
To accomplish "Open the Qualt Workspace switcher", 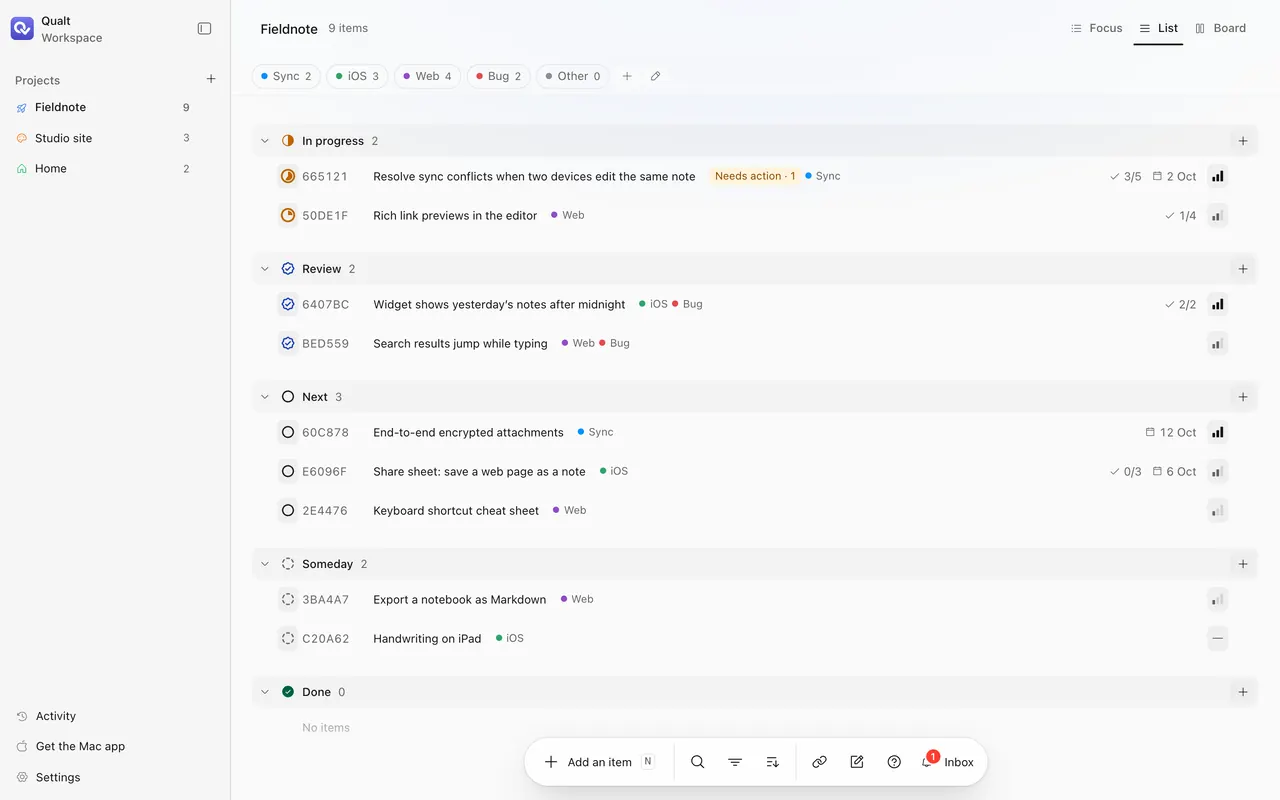I will [58, 29].
